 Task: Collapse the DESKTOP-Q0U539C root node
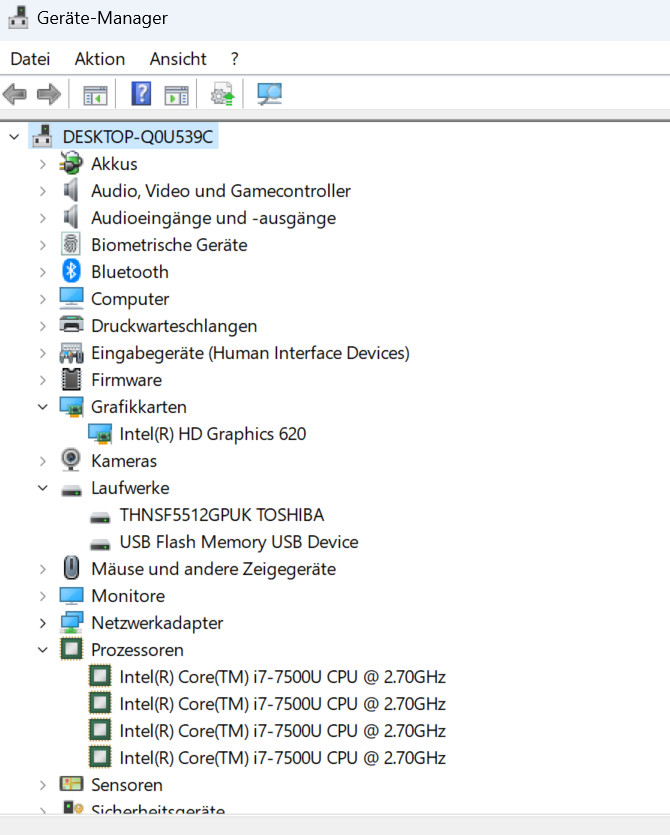pos(14,137)
